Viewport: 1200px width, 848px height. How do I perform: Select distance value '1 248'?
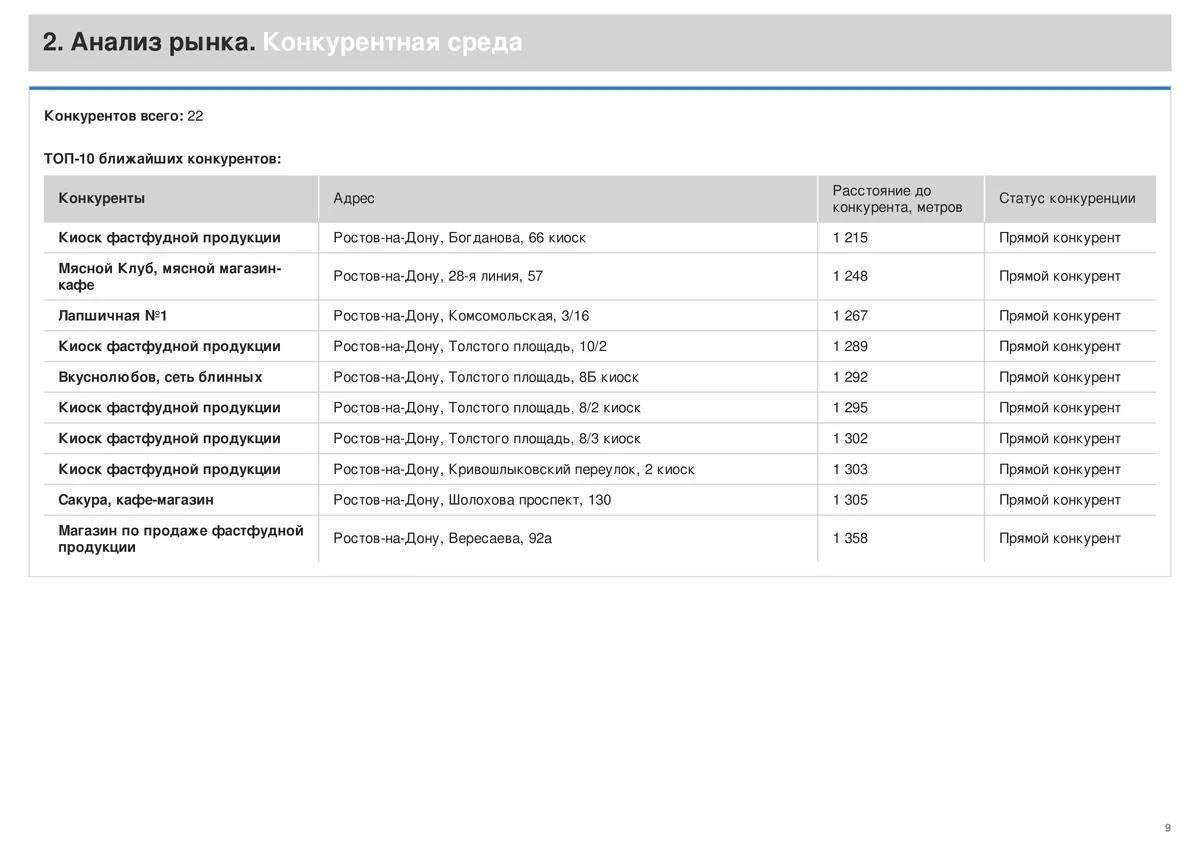[x=850, y=276]
